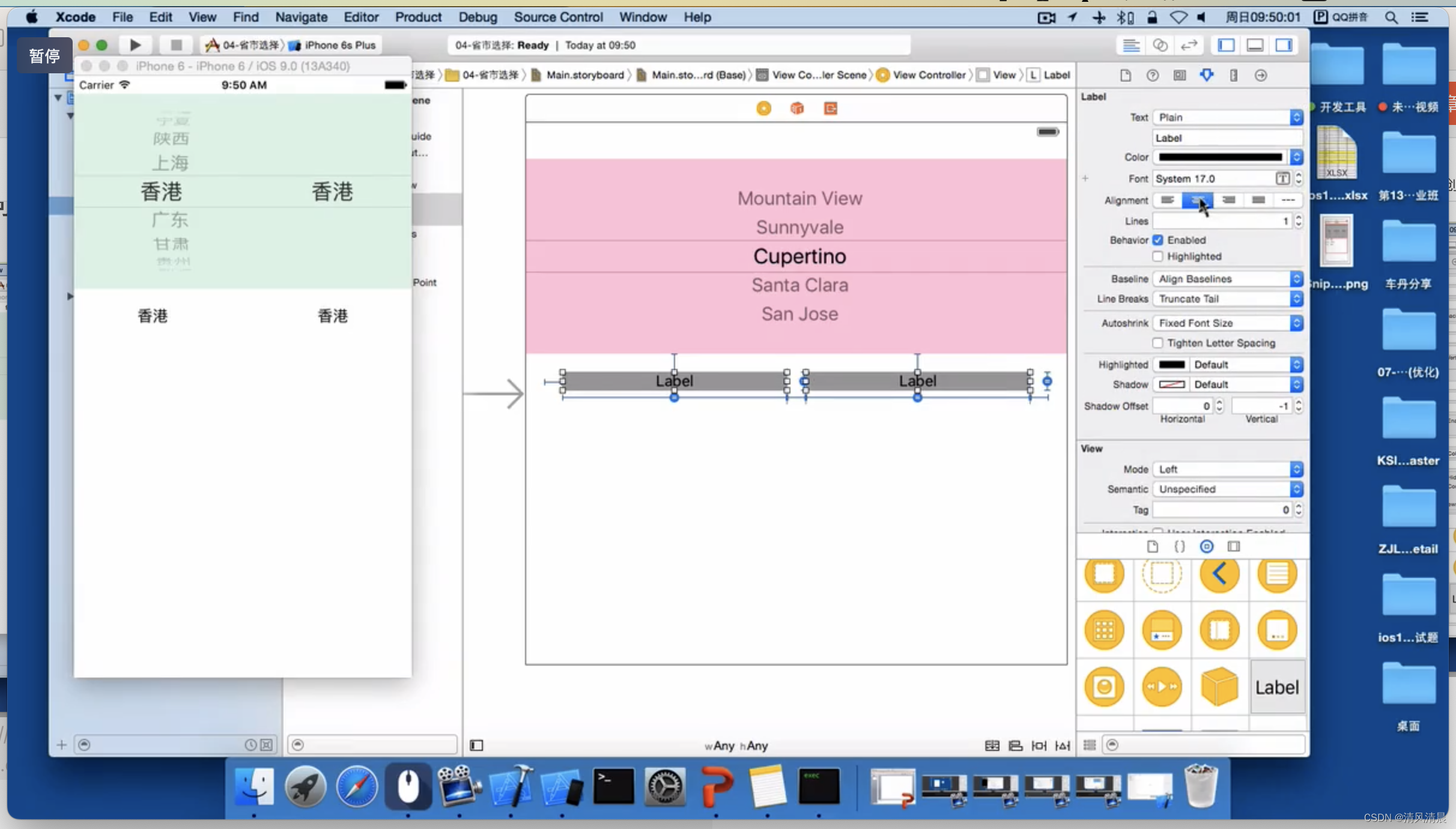Show the Standard editor
This screenshot has height=829, width=1456.
pos(1131,46)
